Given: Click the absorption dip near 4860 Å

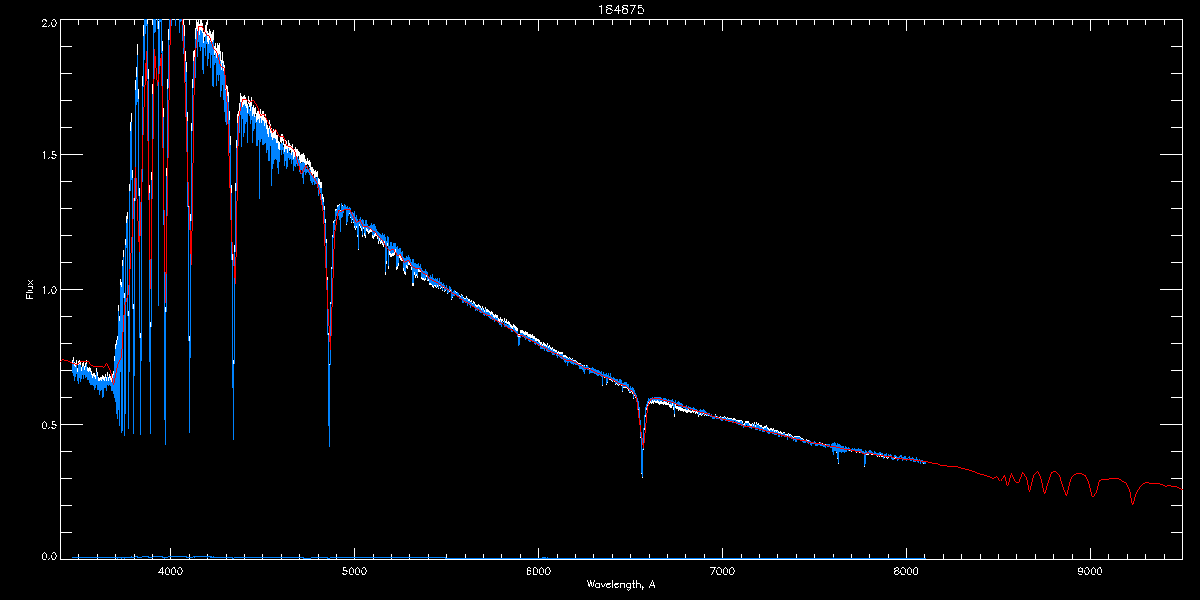Looking at the screenshot, I should (329, 320).
